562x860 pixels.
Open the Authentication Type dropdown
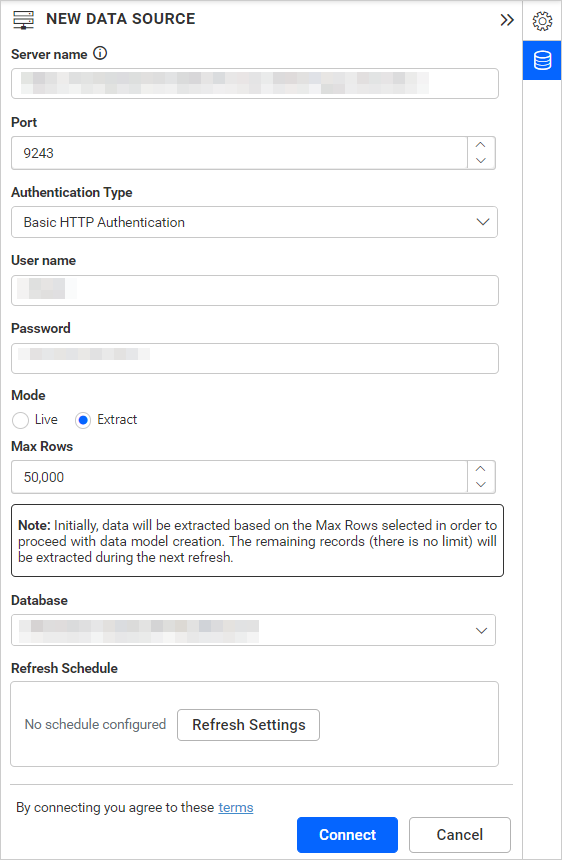click(254, 222)
